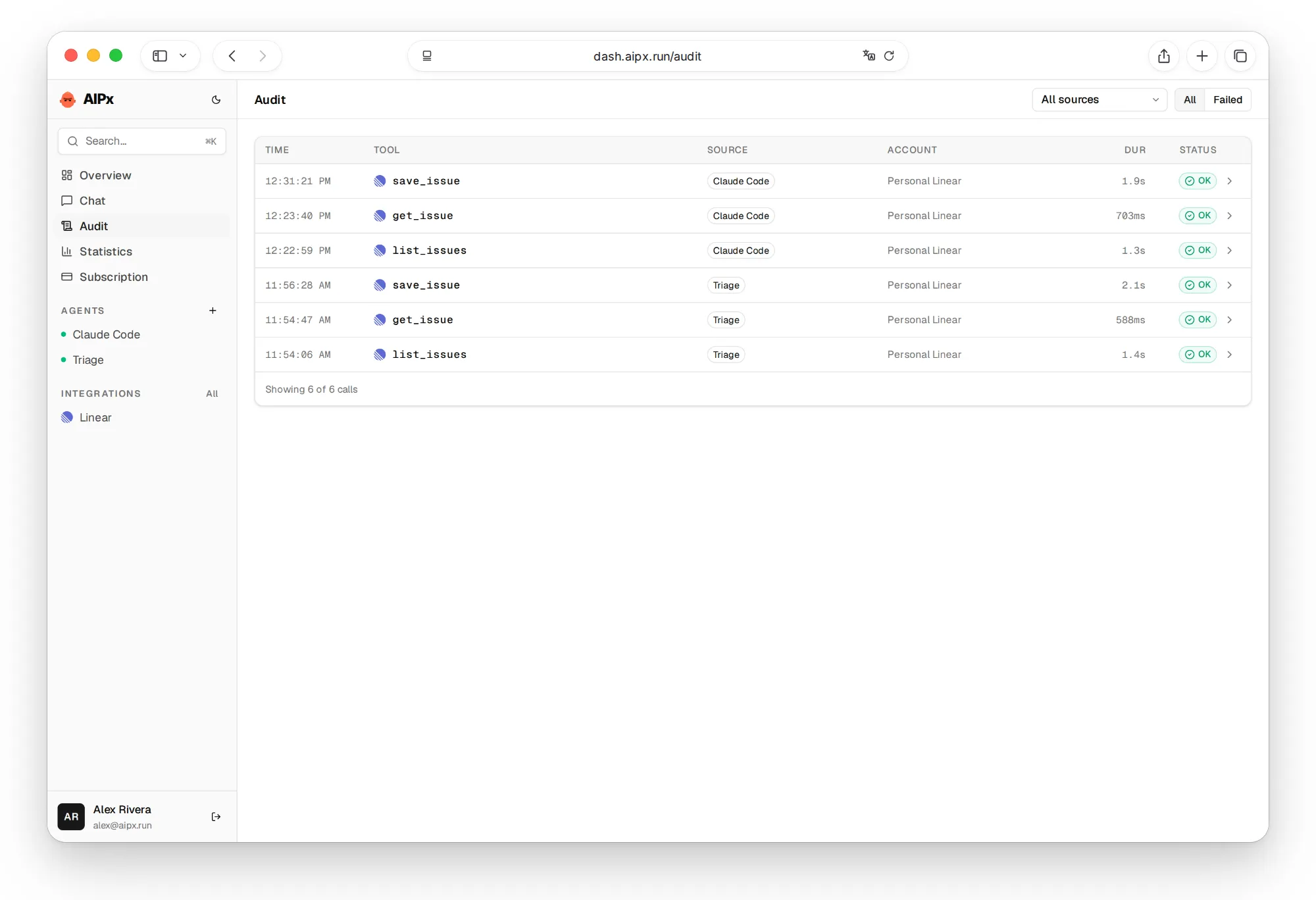This screenshot has width=1316, height=900.
Task: Open a new browser tab
Action: (x=1202, y=56)
